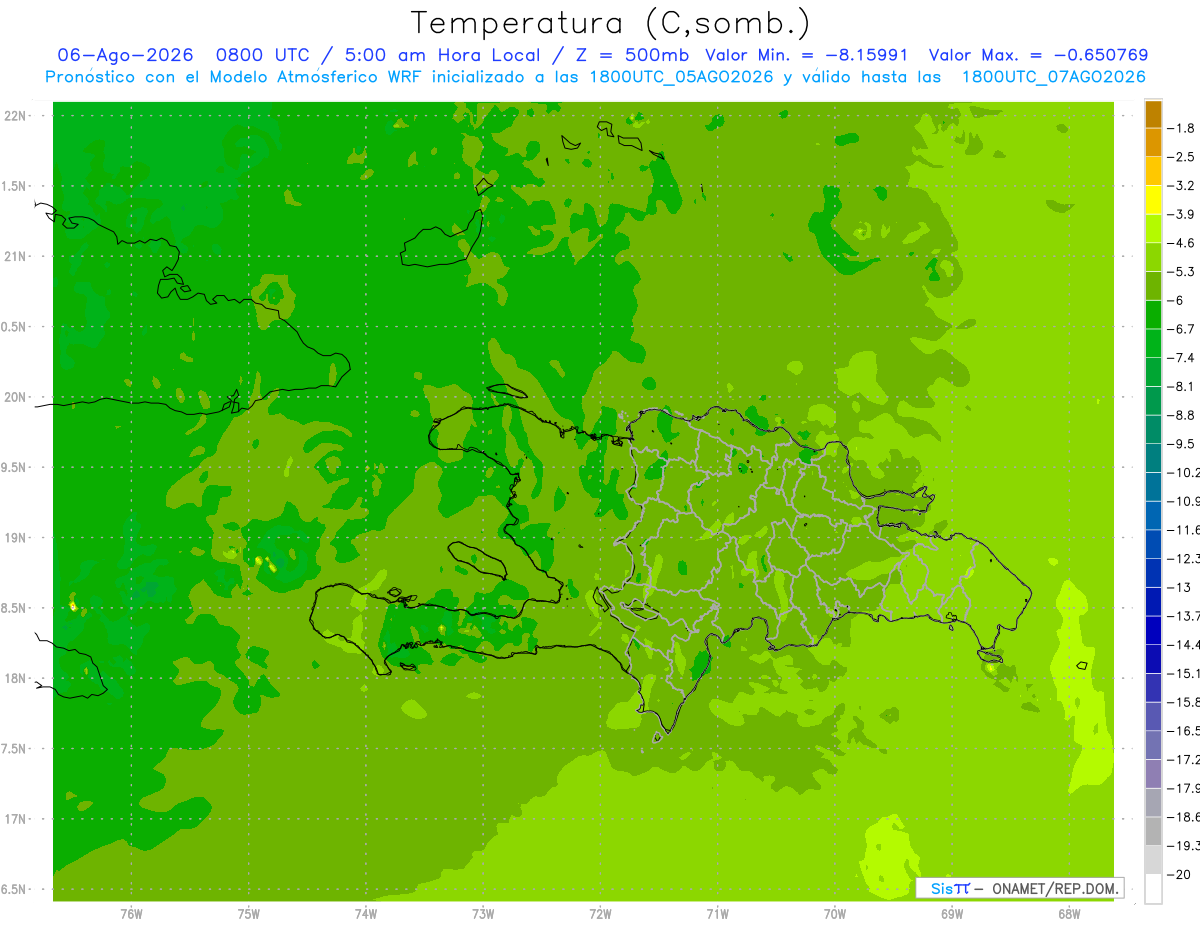Image resolution: width=1200 pixels, height=927 pixels.
Task: Click the '17N' latitude axis label
Action: (17, 818)
